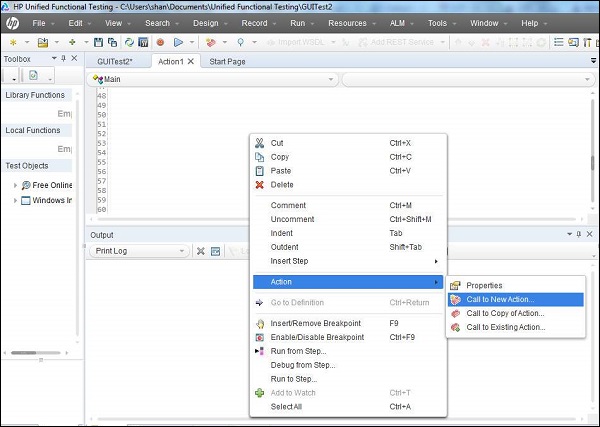Click the Call to Existing Action icon
The width and height of the screenshot is (600, 427).
coord(456,327)
